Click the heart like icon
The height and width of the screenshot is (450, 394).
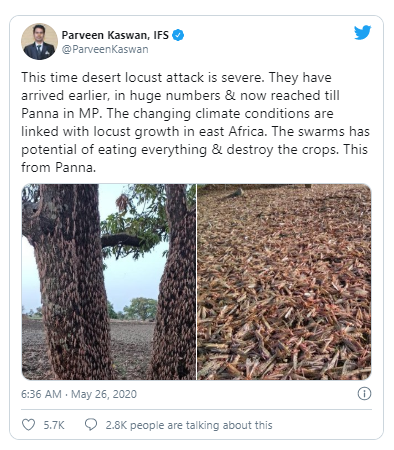click(x=28, y=425)
